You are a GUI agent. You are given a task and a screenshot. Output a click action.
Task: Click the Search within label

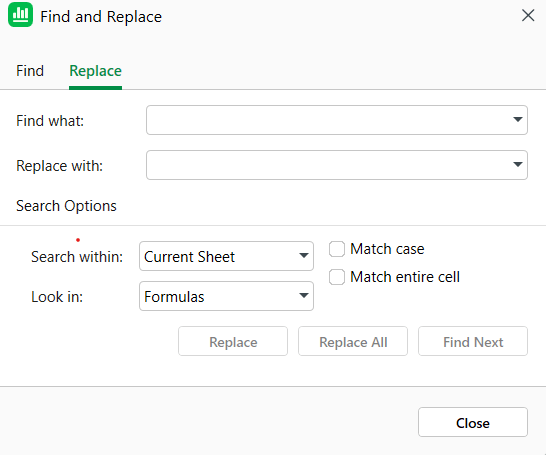click(77, 257)
